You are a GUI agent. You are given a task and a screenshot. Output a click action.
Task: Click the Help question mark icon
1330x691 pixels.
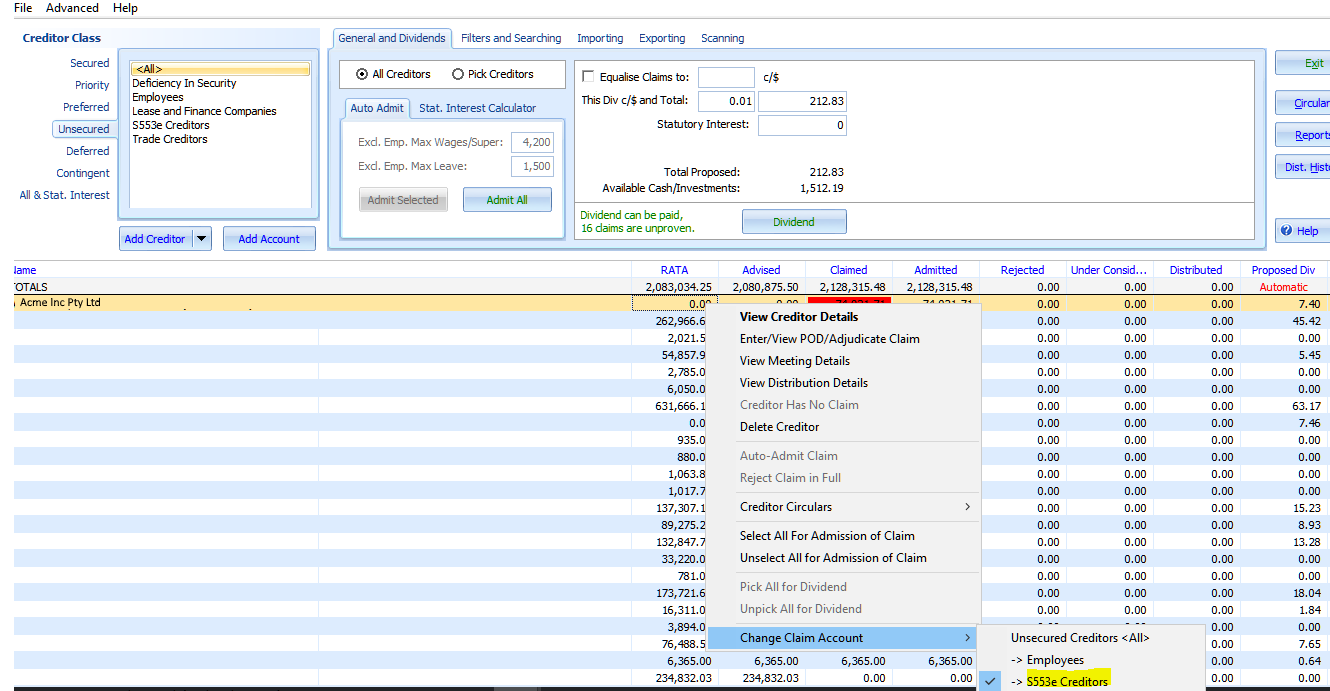pyautogui.click(x=1288, y=231)
